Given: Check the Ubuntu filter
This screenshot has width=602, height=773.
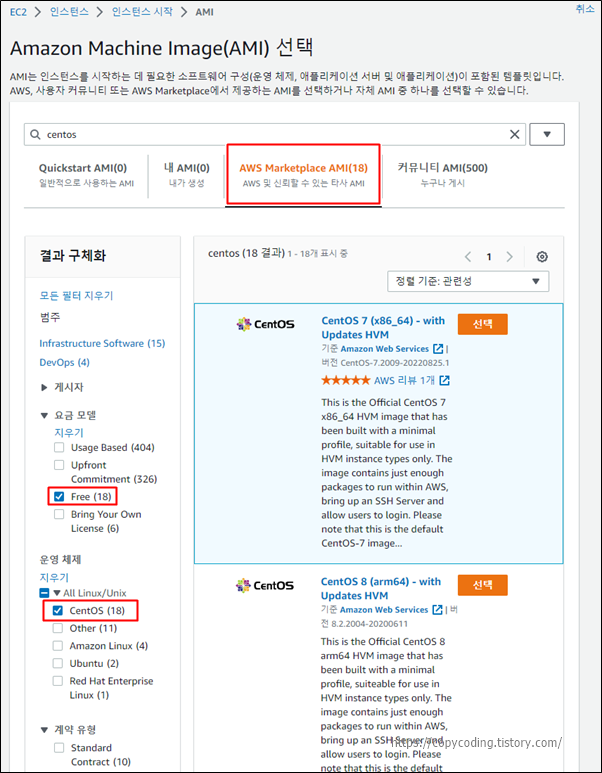Looking at the screenshot, I should [x=58, y=663].
